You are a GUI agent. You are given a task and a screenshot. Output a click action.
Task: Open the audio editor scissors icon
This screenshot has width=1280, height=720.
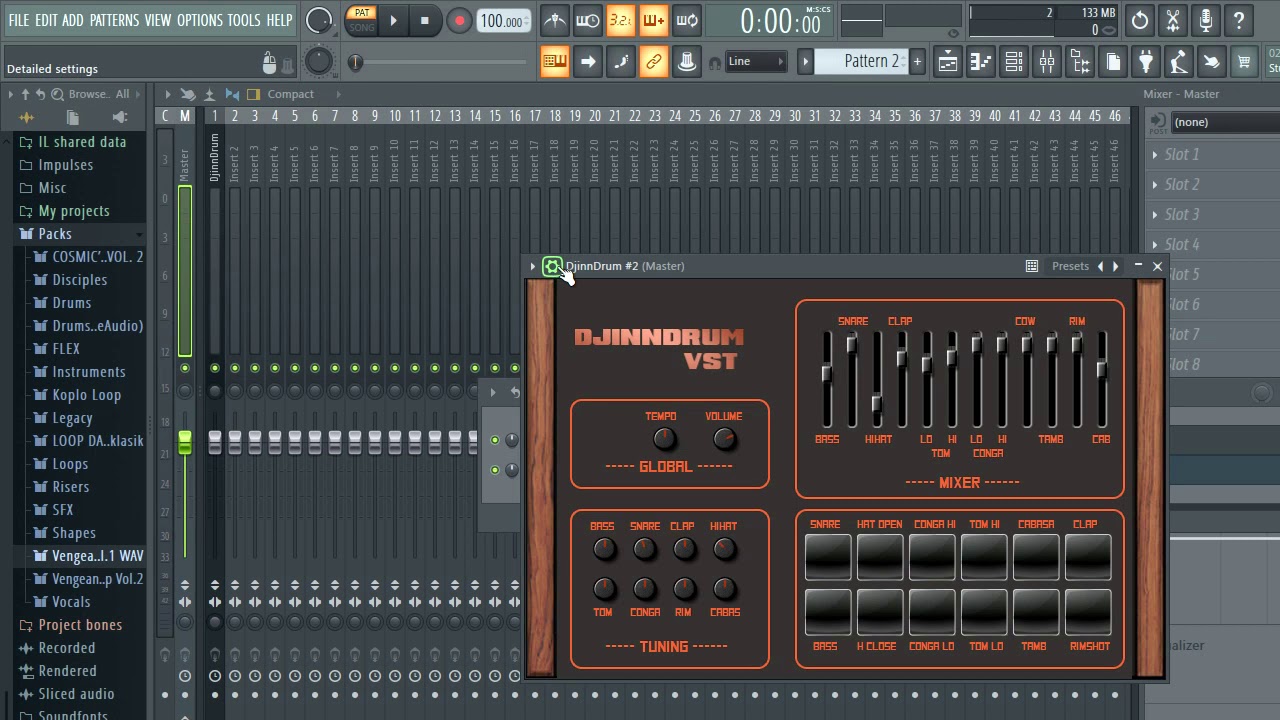pyautogui.click(x=1173, y=20)
